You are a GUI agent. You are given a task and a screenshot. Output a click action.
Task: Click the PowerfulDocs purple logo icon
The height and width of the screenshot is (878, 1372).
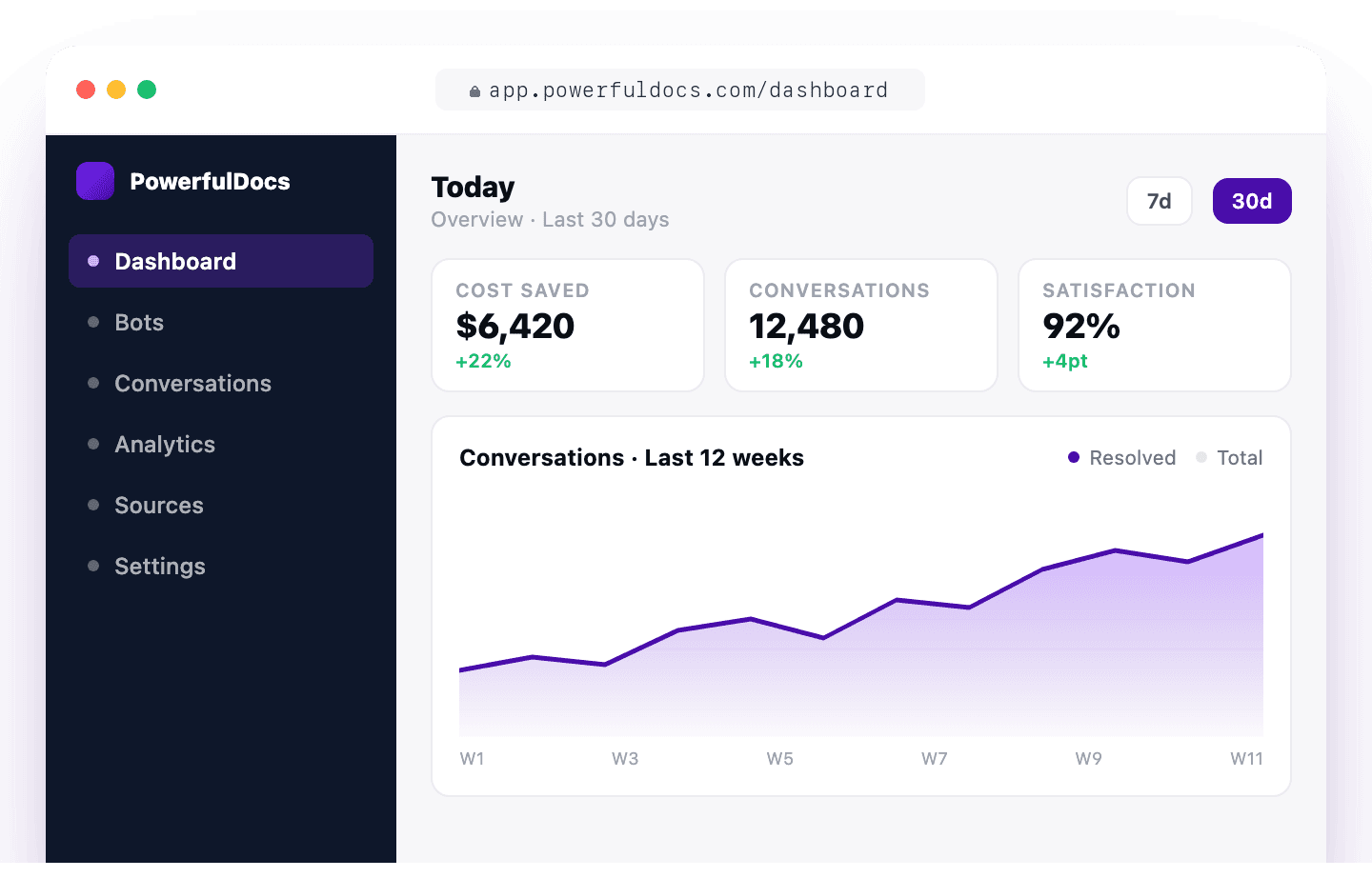pos(95,181)
